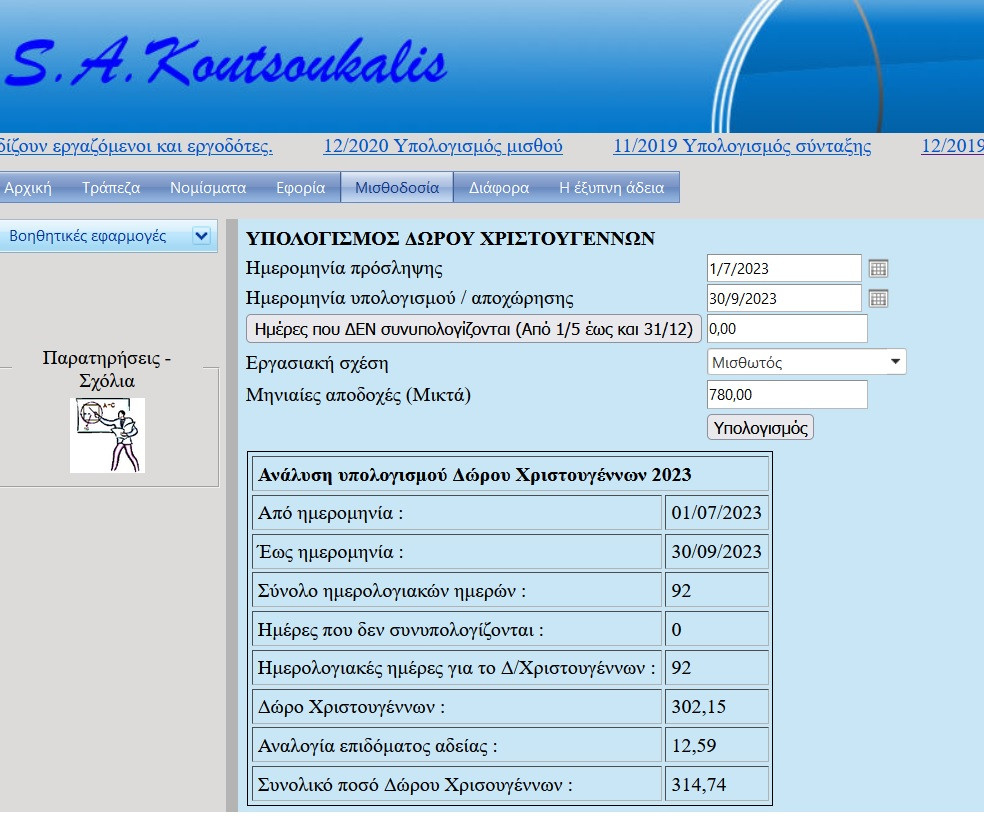Click the non-counted days value field
The image size is (984, 816).
[x=786, y=329]
